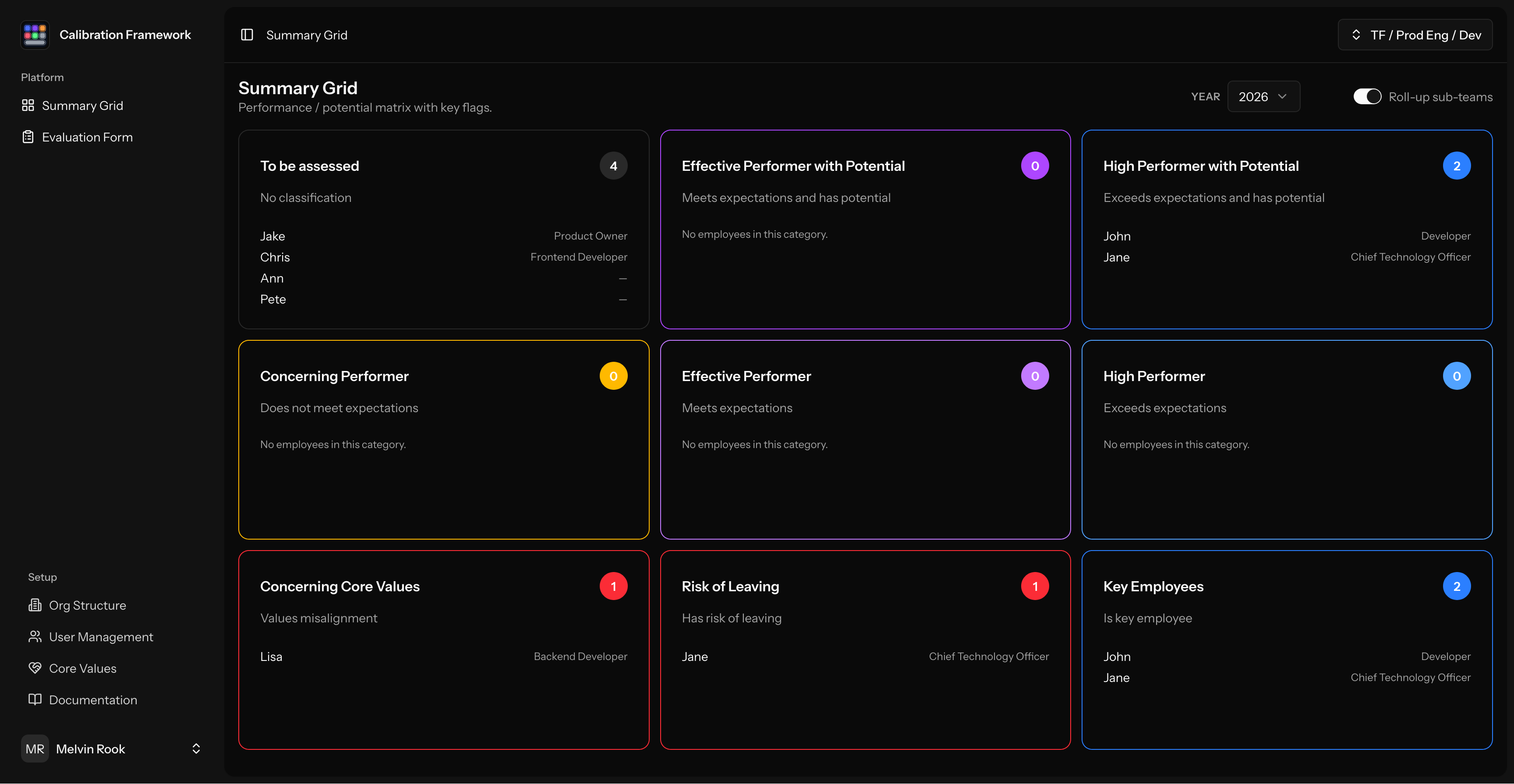Open the Melvin Rook account menu chevron
Image resolution: width=1514 pixels, height=784 pixels.
click(x=196, y=748)
